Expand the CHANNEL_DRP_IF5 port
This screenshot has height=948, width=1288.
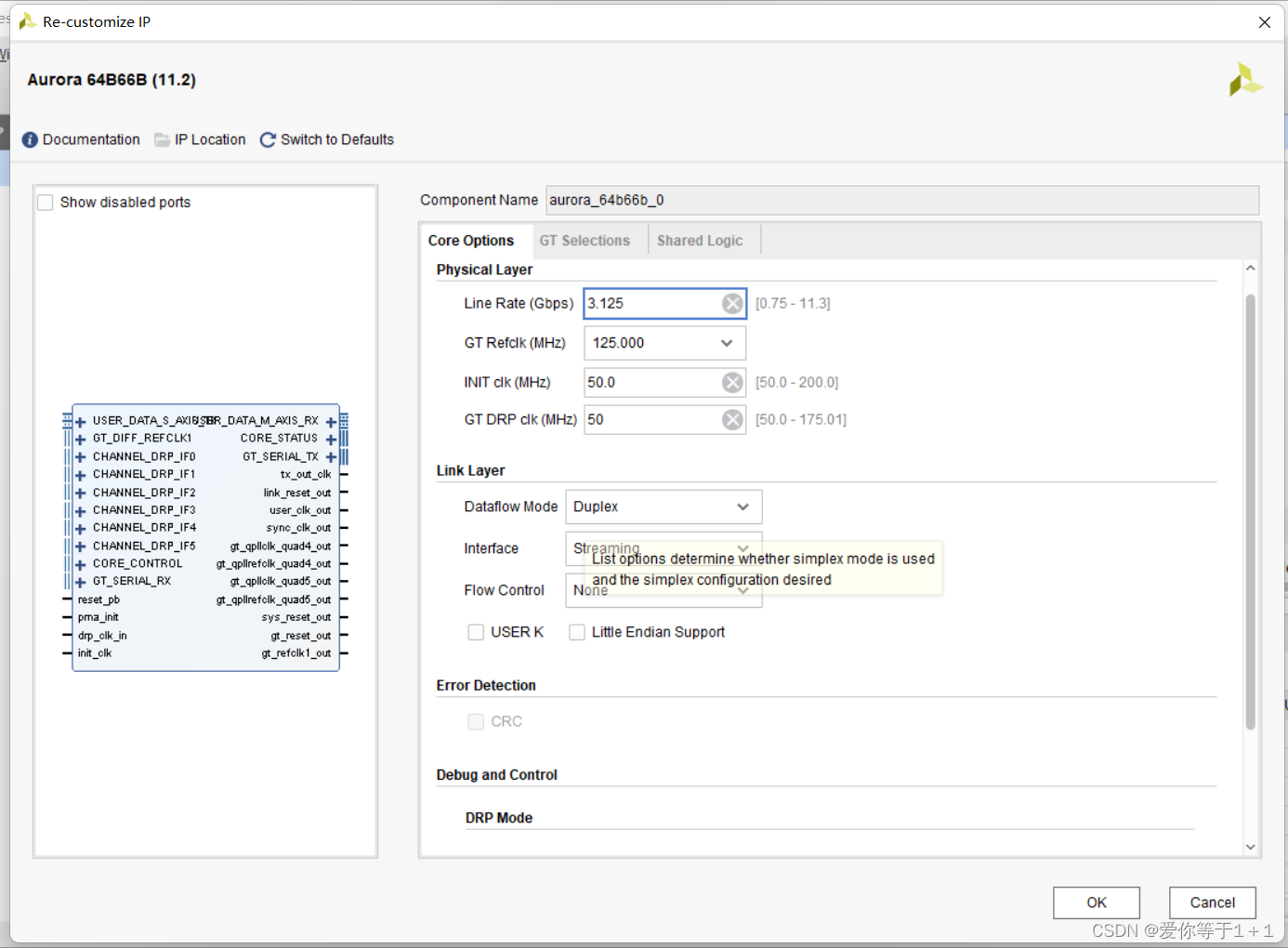point(80,546)
